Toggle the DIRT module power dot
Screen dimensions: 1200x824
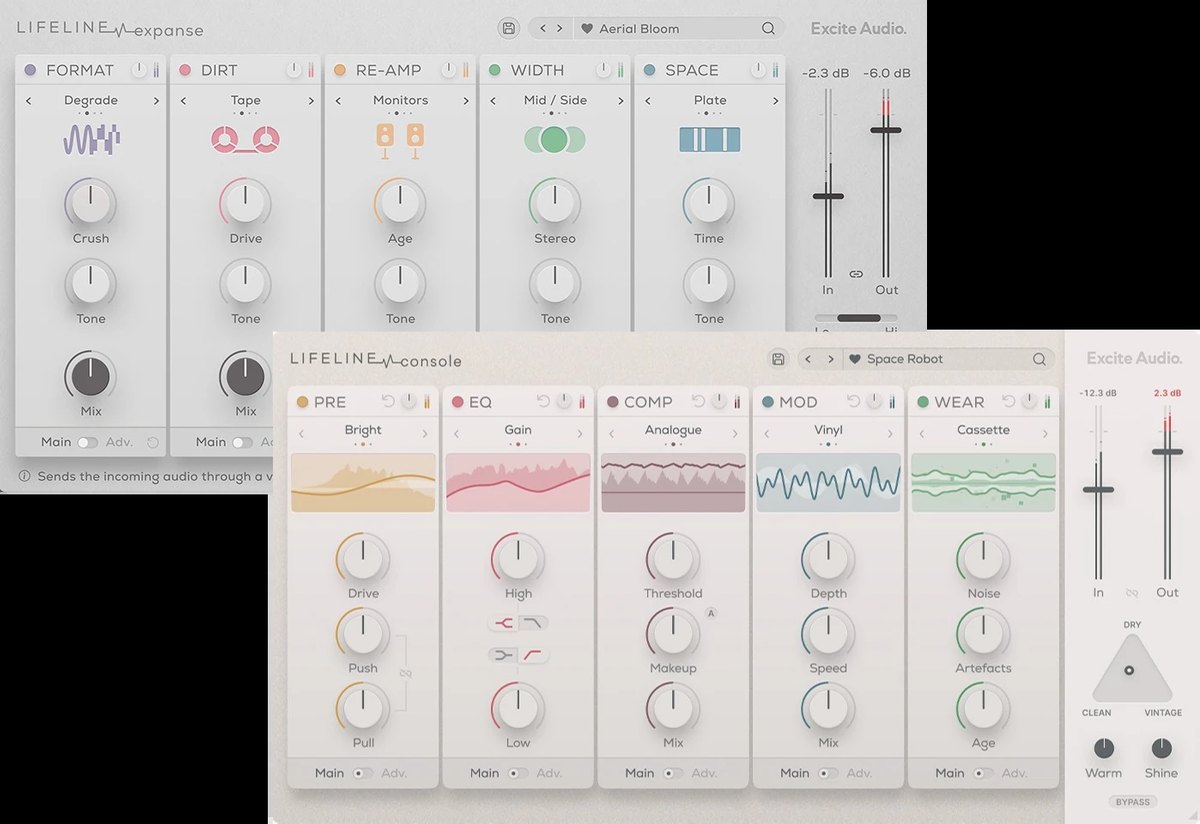(x=185, y=70)
